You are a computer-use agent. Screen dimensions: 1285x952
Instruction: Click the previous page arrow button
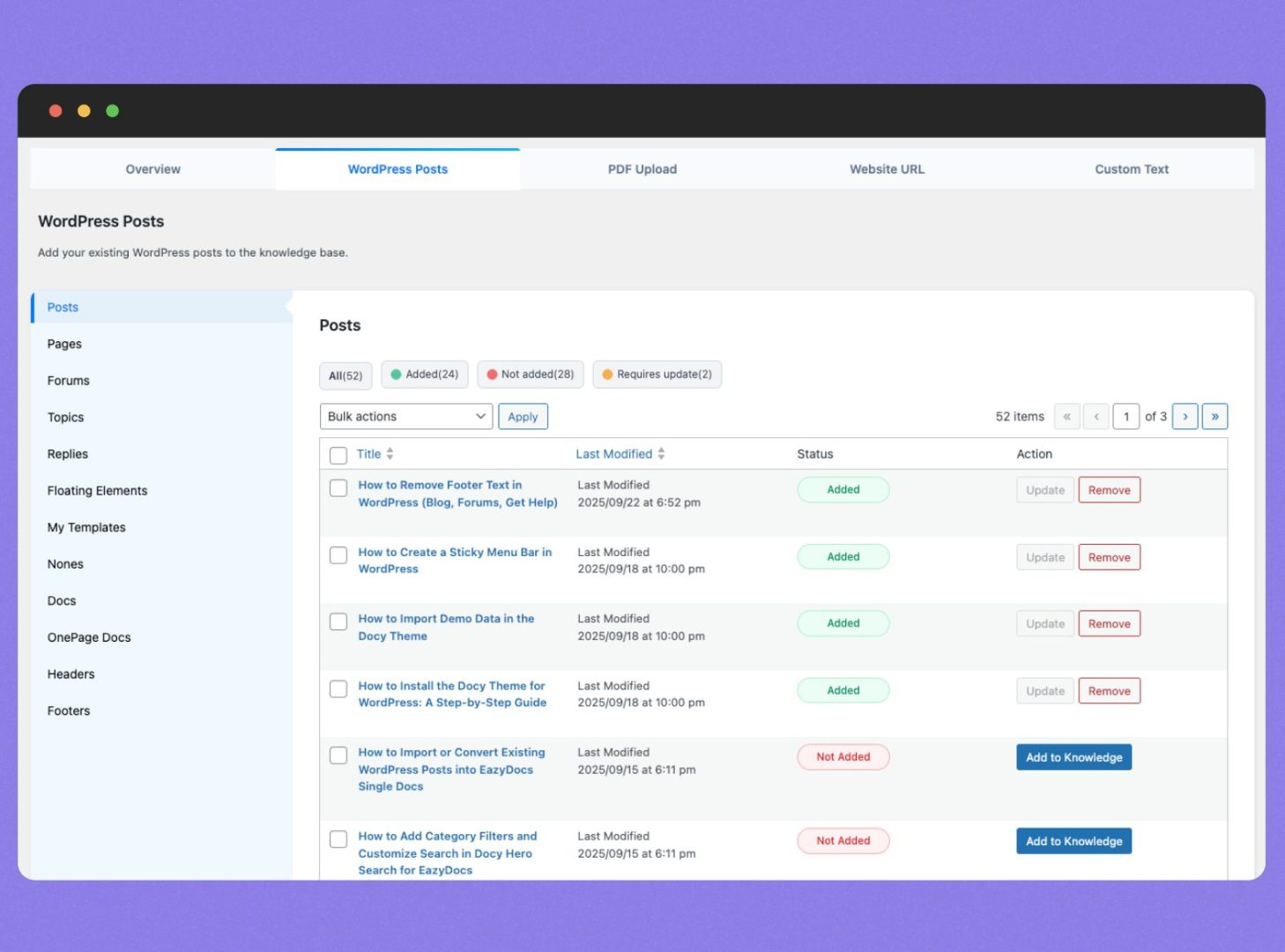click(1096, 417)
